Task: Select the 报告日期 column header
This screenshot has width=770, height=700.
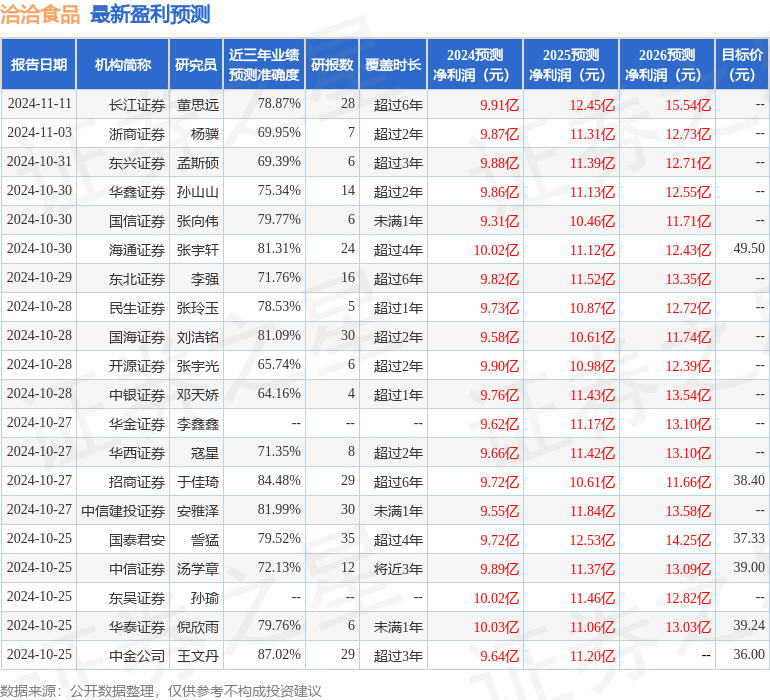Action: pyautogui.click(x=39, y=64)
